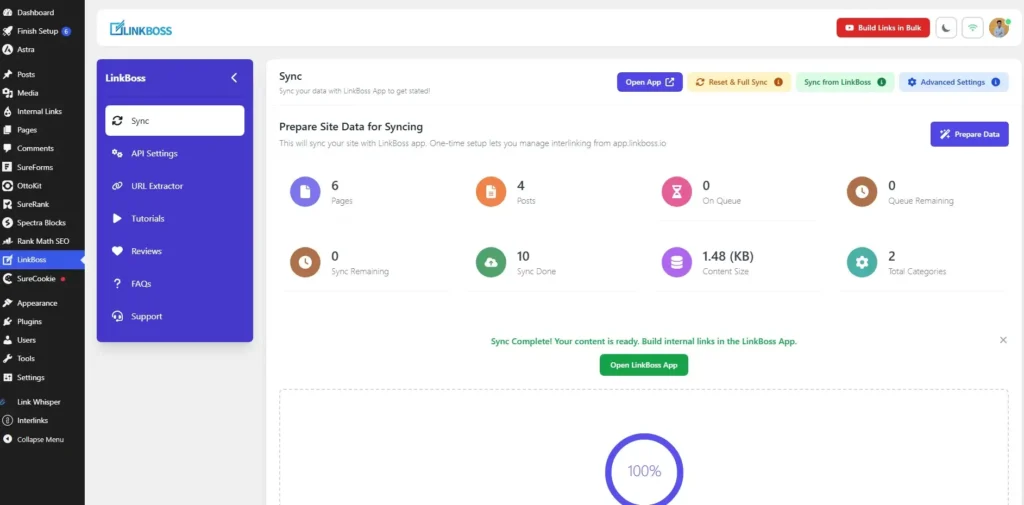
Task: Click the LinkBoss logo in header
Action: pos(141,28)
